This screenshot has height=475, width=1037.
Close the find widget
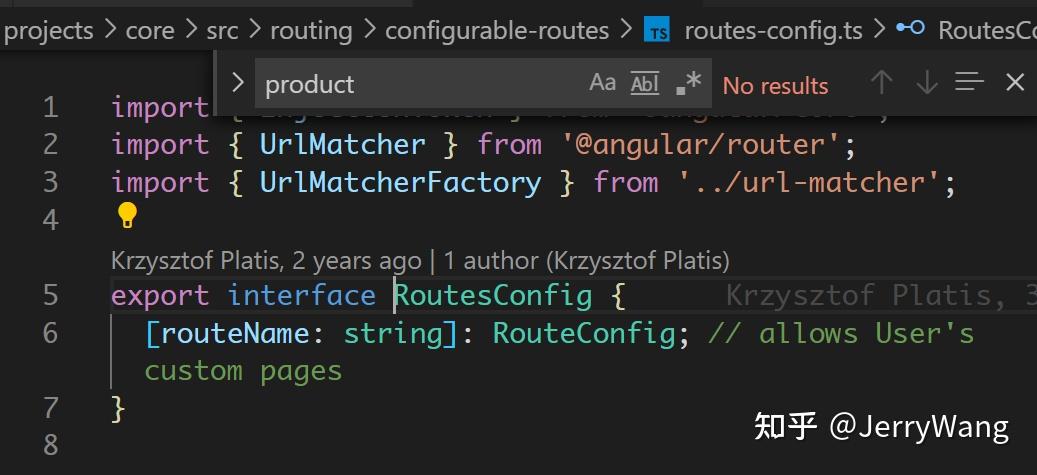[x=1015, y=83]
